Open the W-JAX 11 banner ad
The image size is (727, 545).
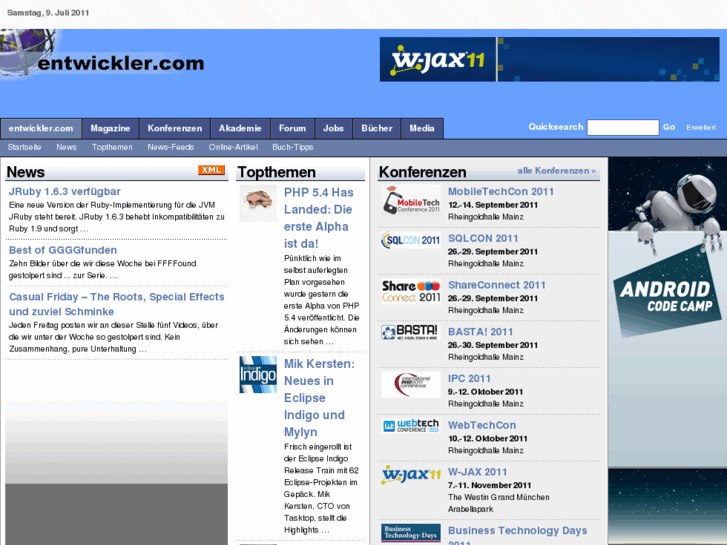coord(549,59)
